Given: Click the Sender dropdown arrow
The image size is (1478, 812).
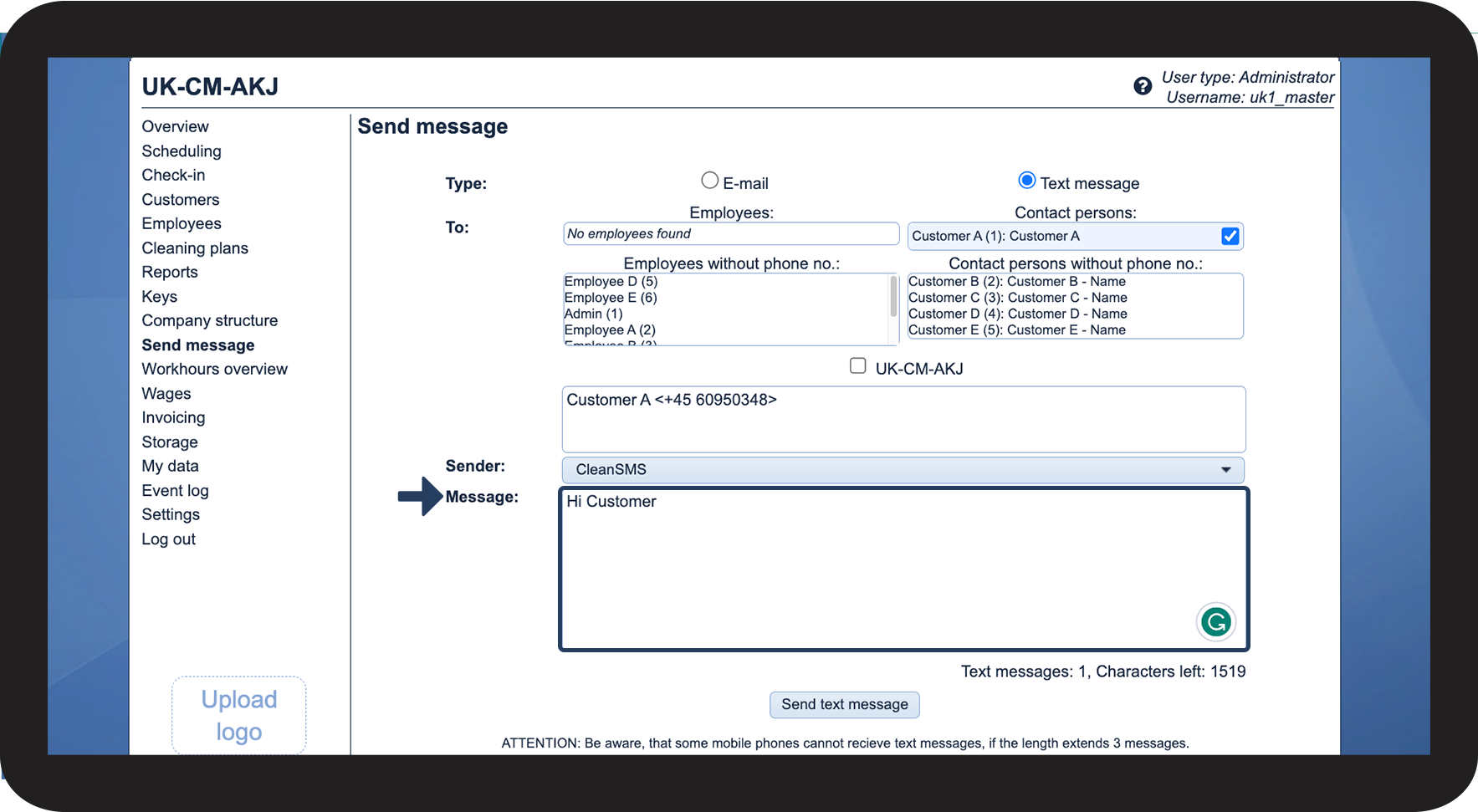Looking at the screenshot, I should point(1225,470).
